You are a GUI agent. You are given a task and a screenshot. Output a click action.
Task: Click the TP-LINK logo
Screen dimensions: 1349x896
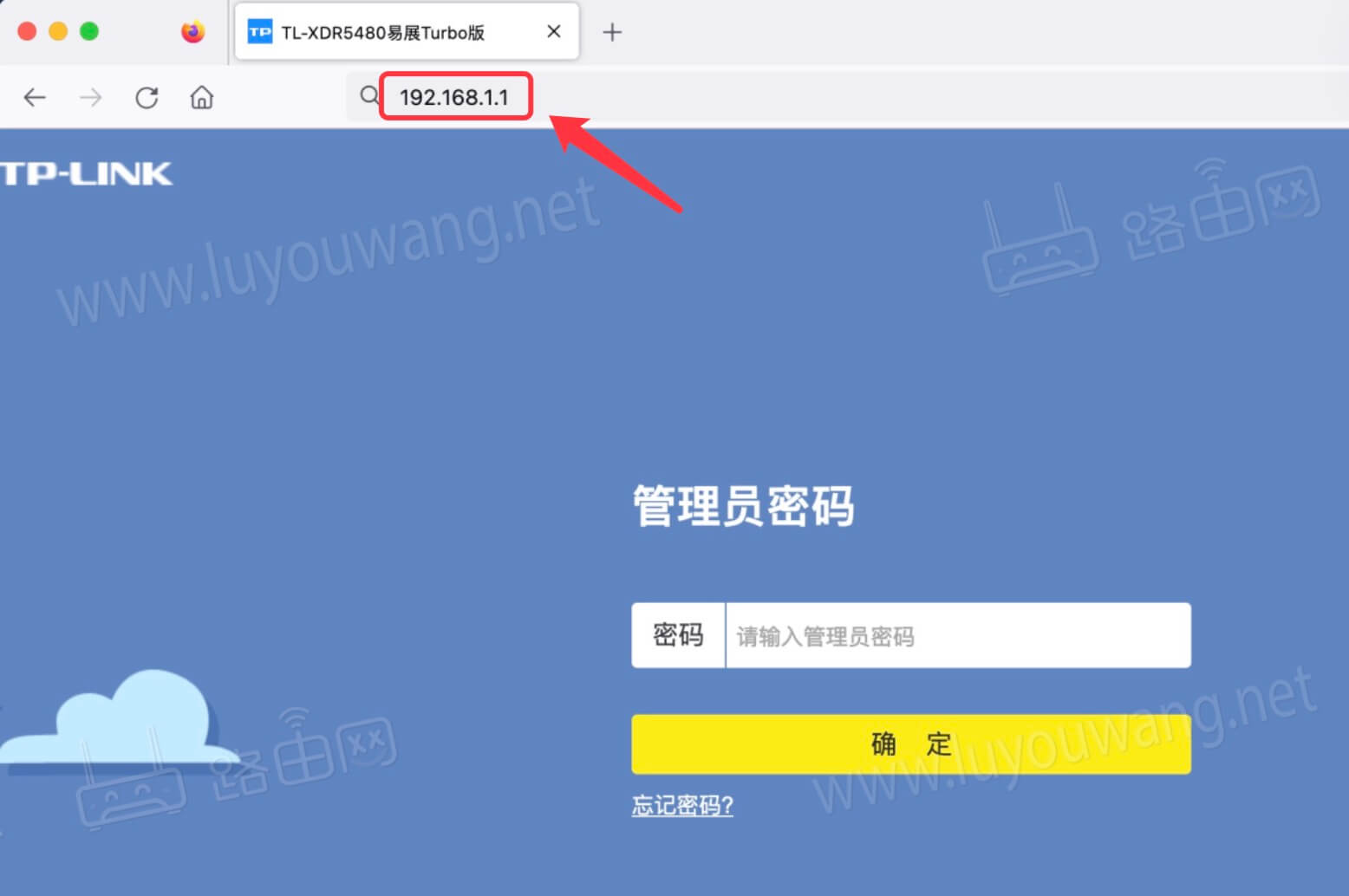(87, 173)
